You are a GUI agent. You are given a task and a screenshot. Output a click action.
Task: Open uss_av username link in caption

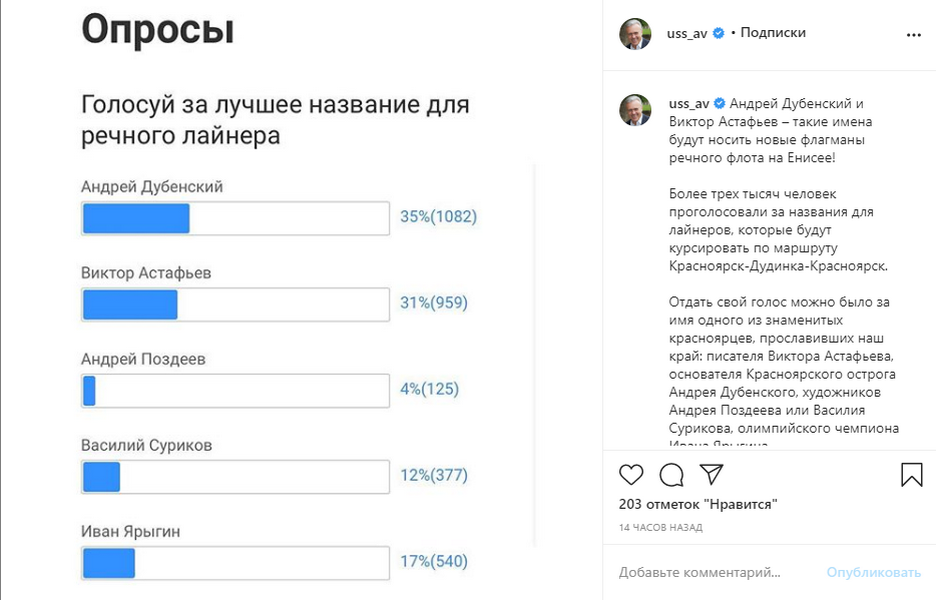point(687,104)
